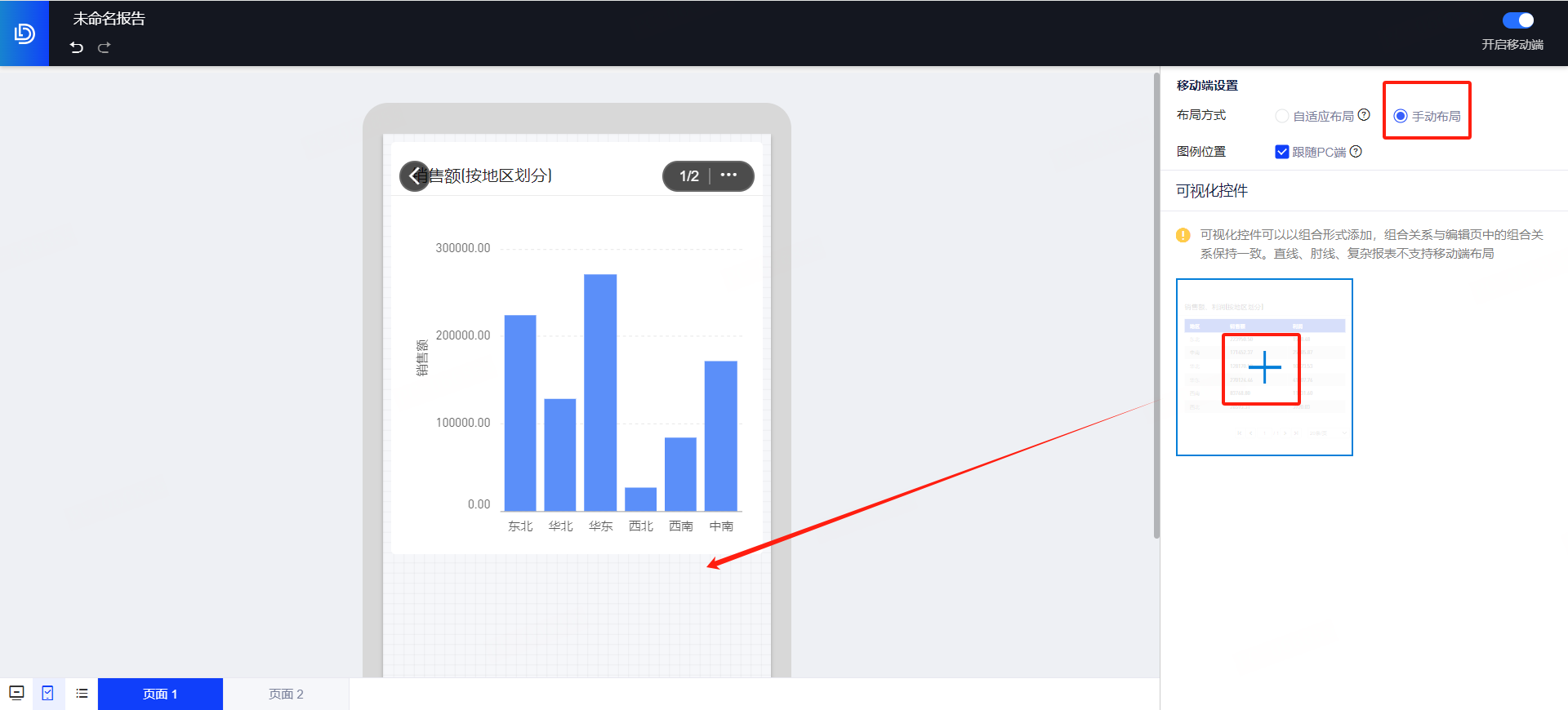Click the plus icon on widget thumbnail
This screenshot has height=710, width=1568.
click(1264, 367)
